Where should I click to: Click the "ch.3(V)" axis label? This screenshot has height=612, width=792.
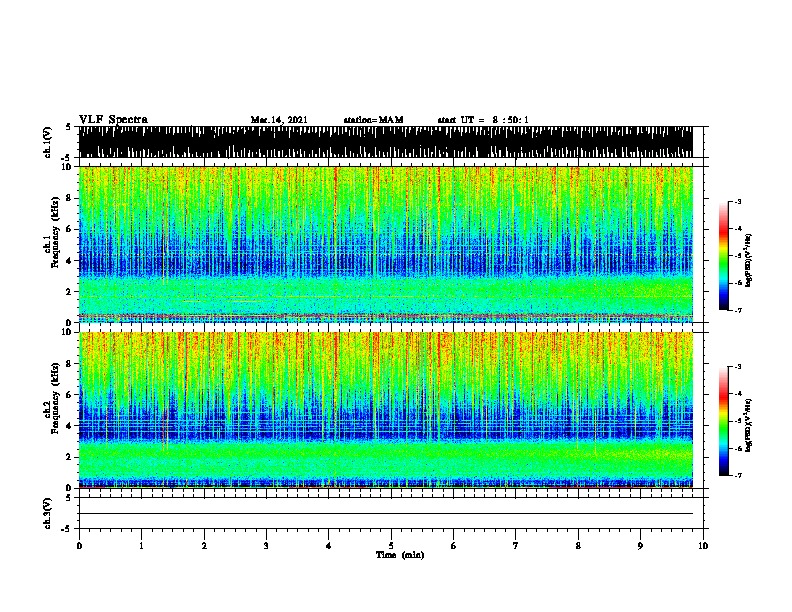(48, 513)
